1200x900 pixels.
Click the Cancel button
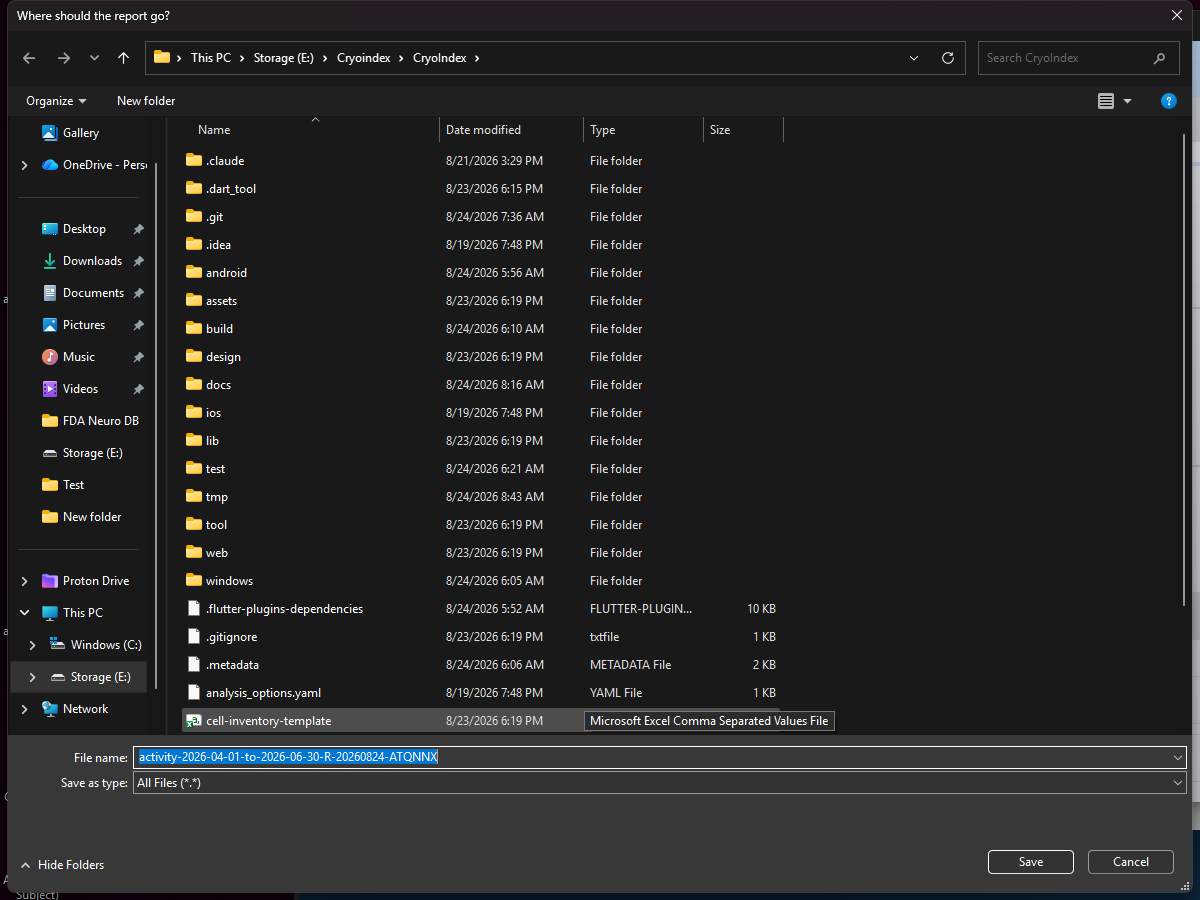(x=1131, y=862)
